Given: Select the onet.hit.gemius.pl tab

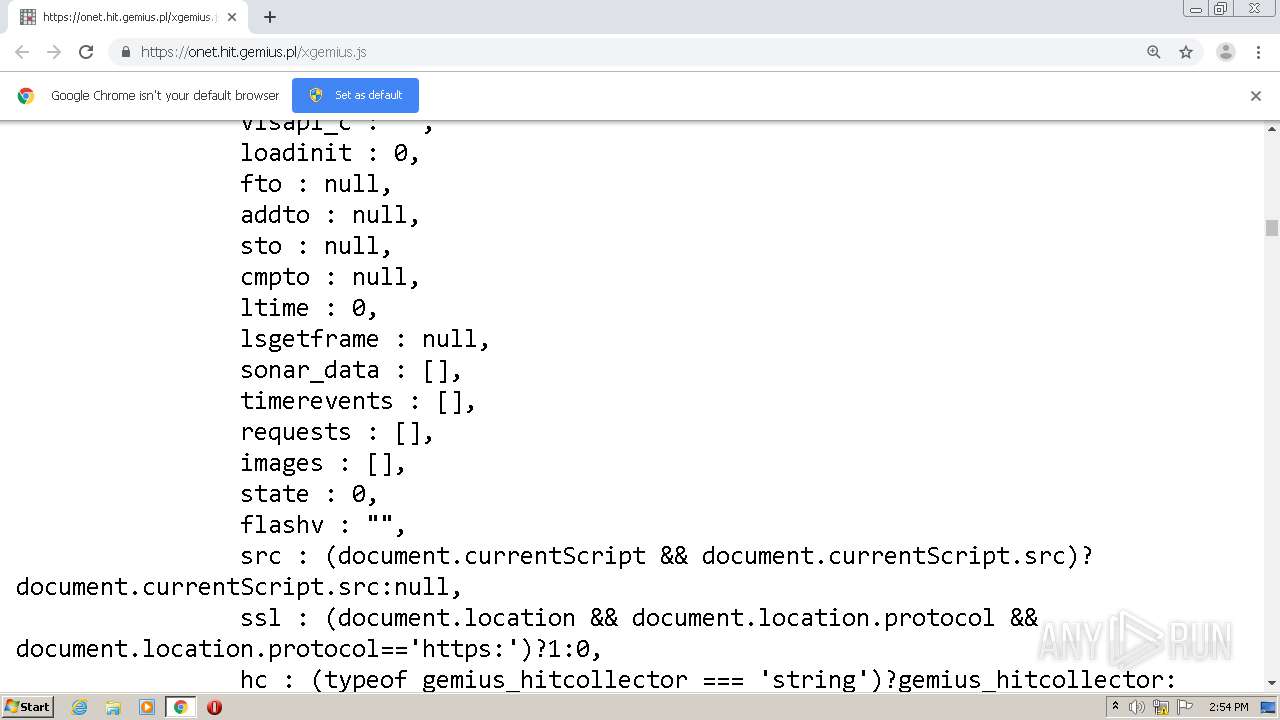Looking at the screenshot, I should click(x=127, y=17).
